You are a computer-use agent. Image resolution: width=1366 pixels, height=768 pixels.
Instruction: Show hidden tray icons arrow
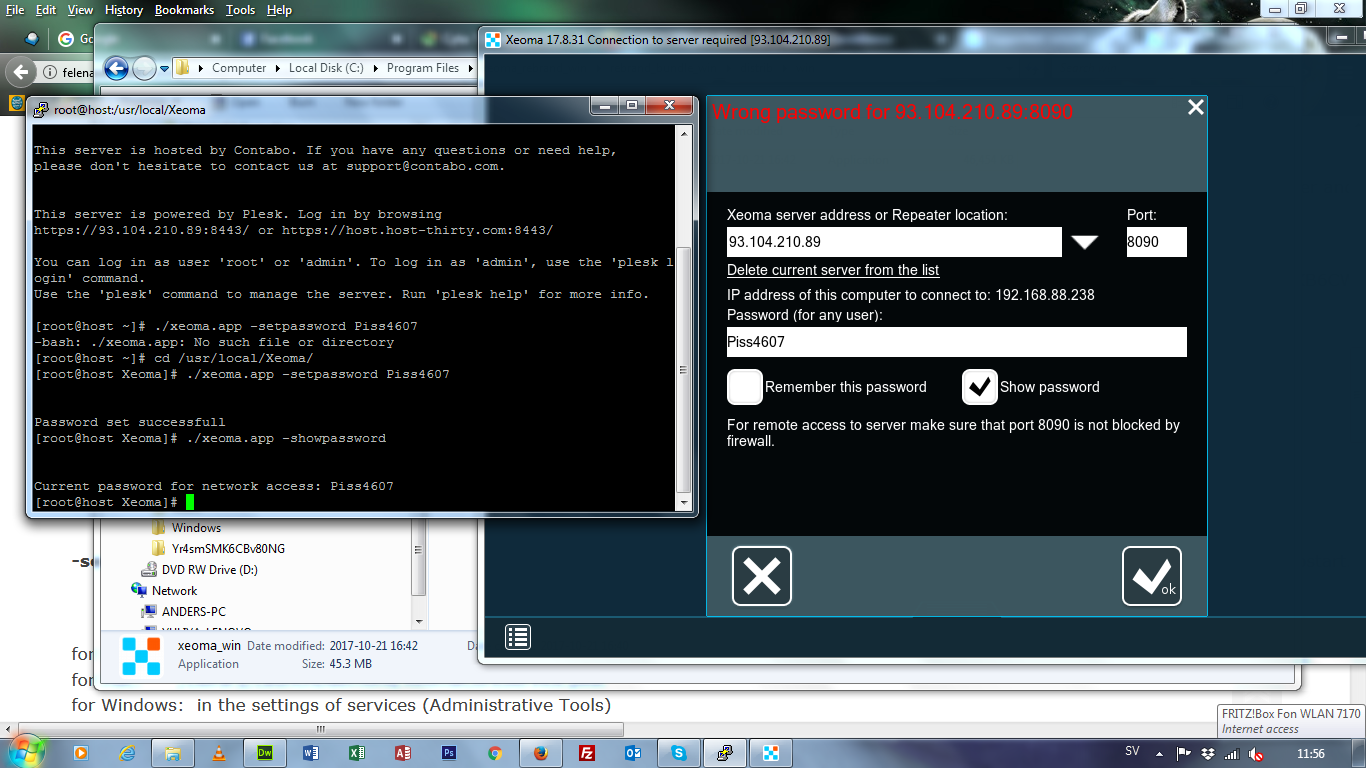[x=1160, y=753]
